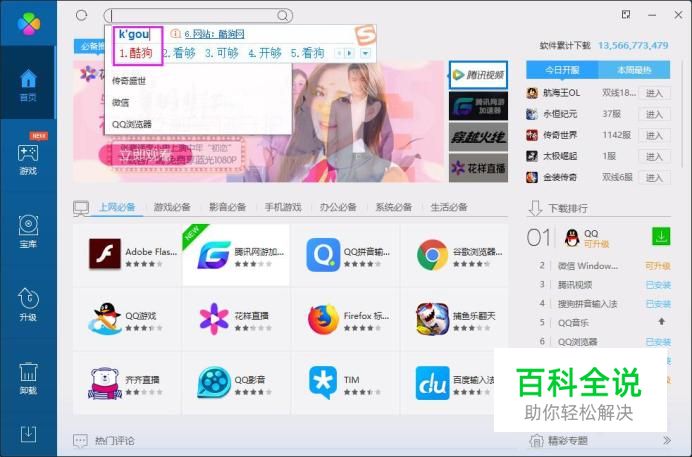Select 生活必备 category tab
The width and height of the screenshot is (692, 457).
tap(449, 207)
